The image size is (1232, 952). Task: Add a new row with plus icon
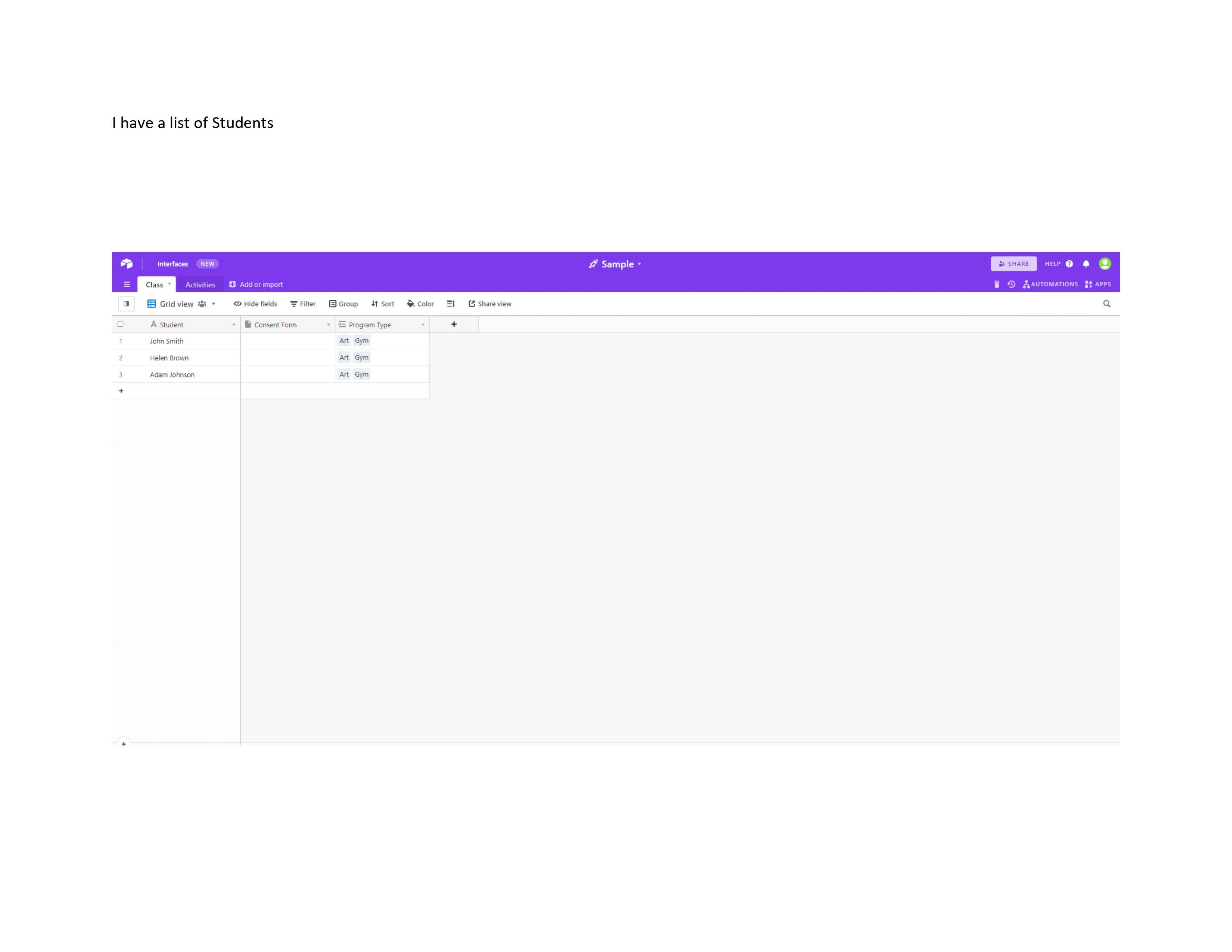[121, 391]
